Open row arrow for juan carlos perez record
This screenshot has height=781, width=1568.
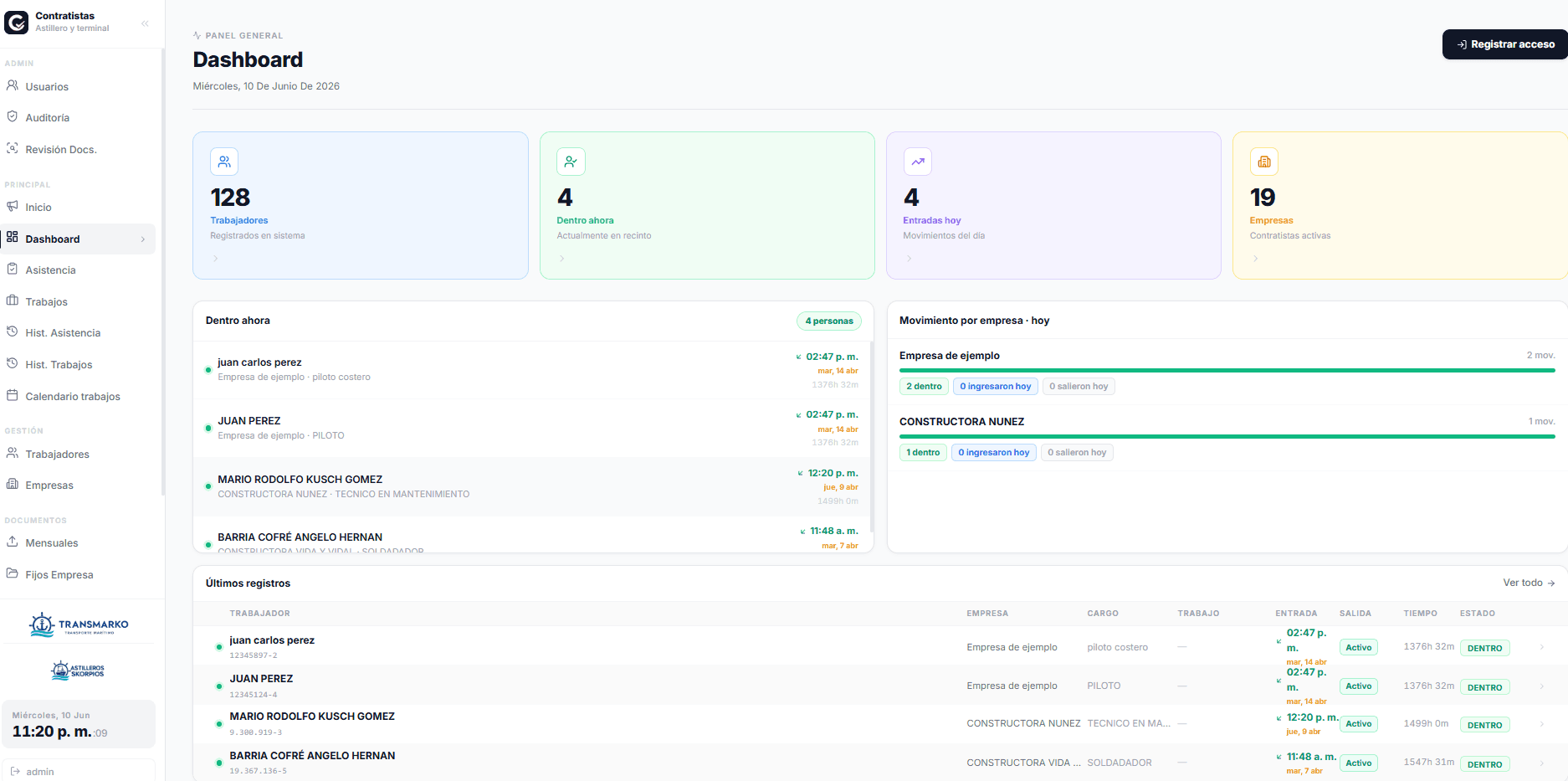click(x=1542, y=647)
